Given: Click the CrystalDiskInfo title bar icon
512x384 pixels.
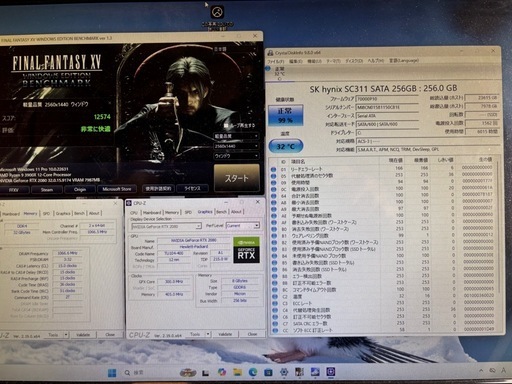Looking at the screenshot, I should coord(270,53).
